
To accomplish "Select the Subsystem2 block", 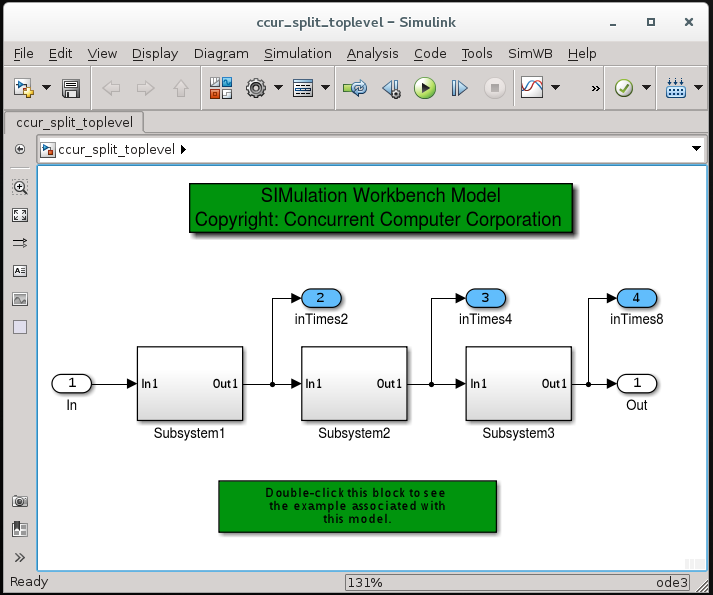I will pos(354,384).
